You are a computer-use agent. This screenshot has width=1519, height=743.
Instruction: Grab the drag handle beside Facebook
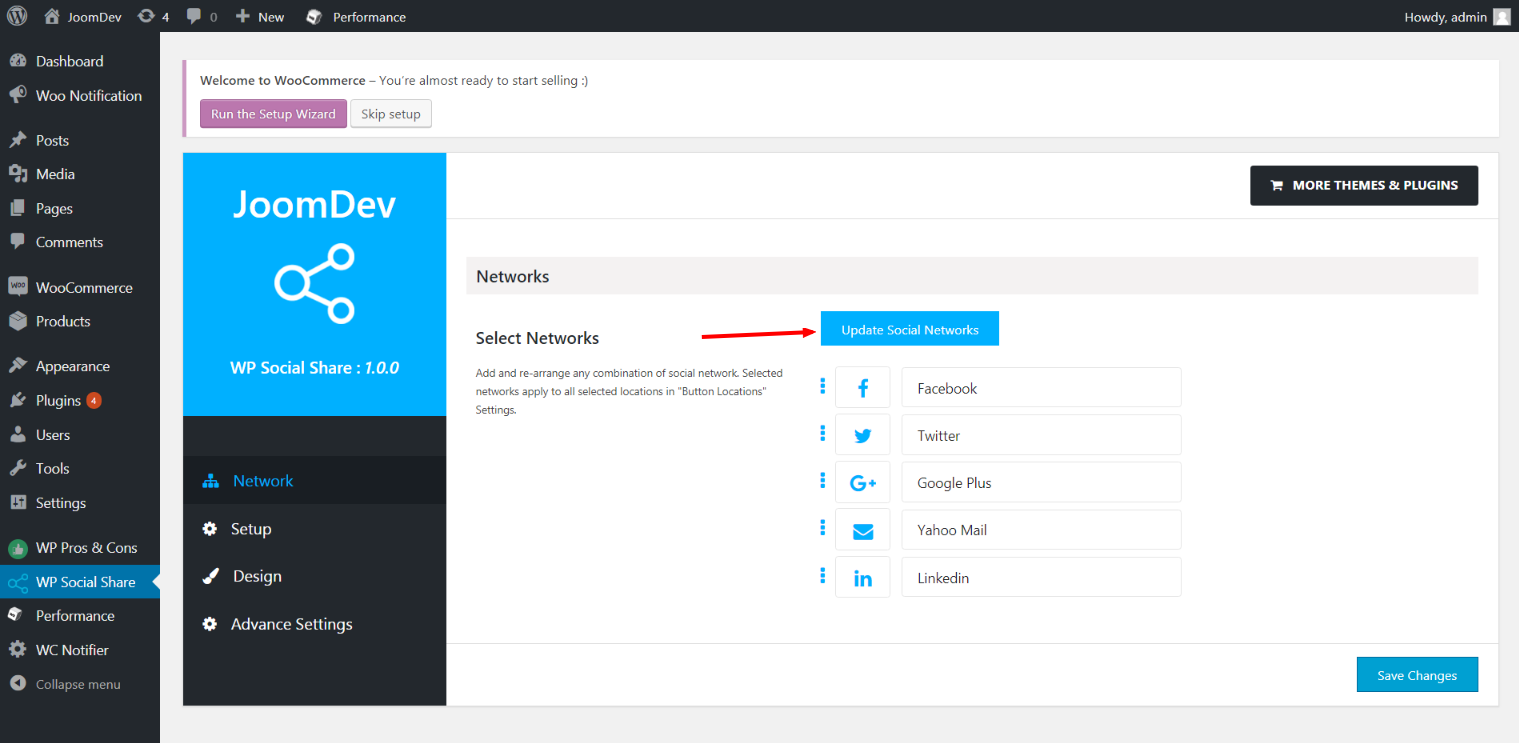pos(823,385)
